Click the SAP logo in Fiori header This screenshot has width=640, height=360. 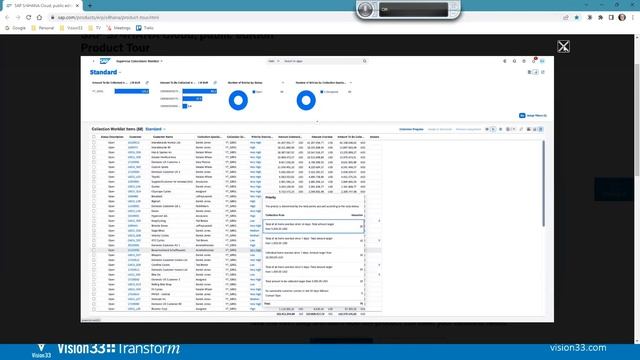coord(105,61)
